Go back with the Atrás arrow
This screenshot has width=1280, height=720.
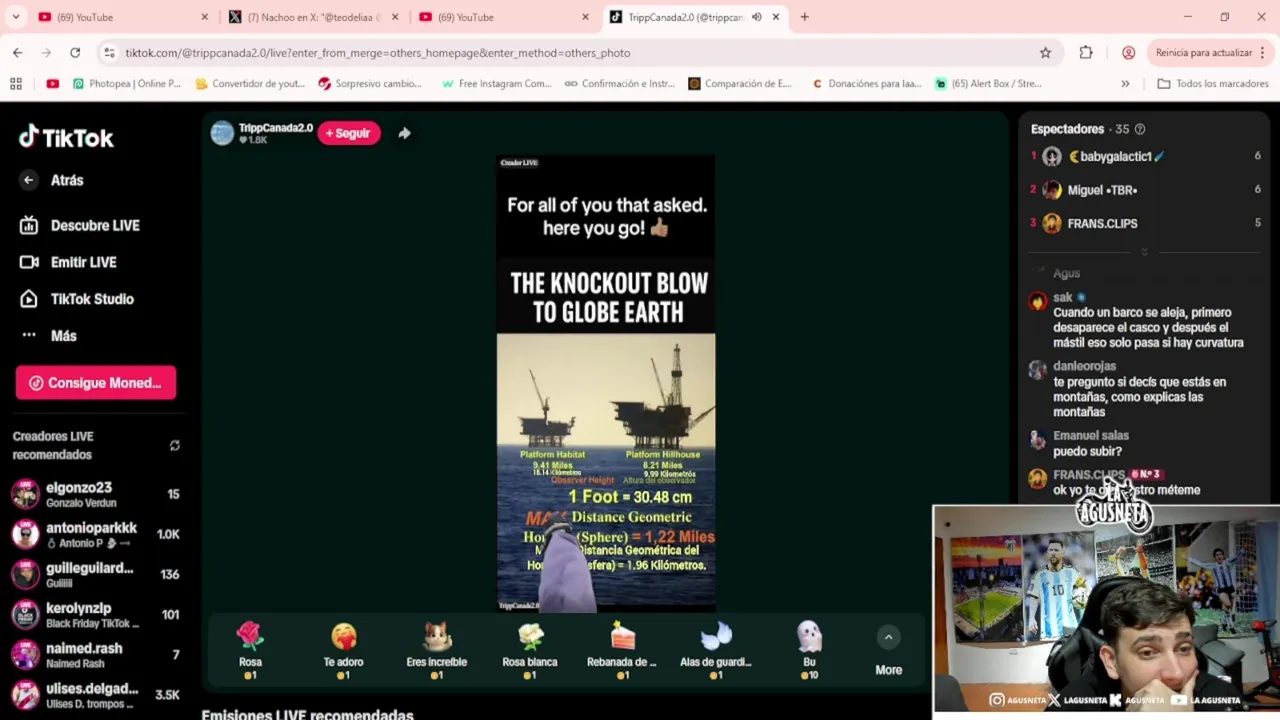click(28, 180)
